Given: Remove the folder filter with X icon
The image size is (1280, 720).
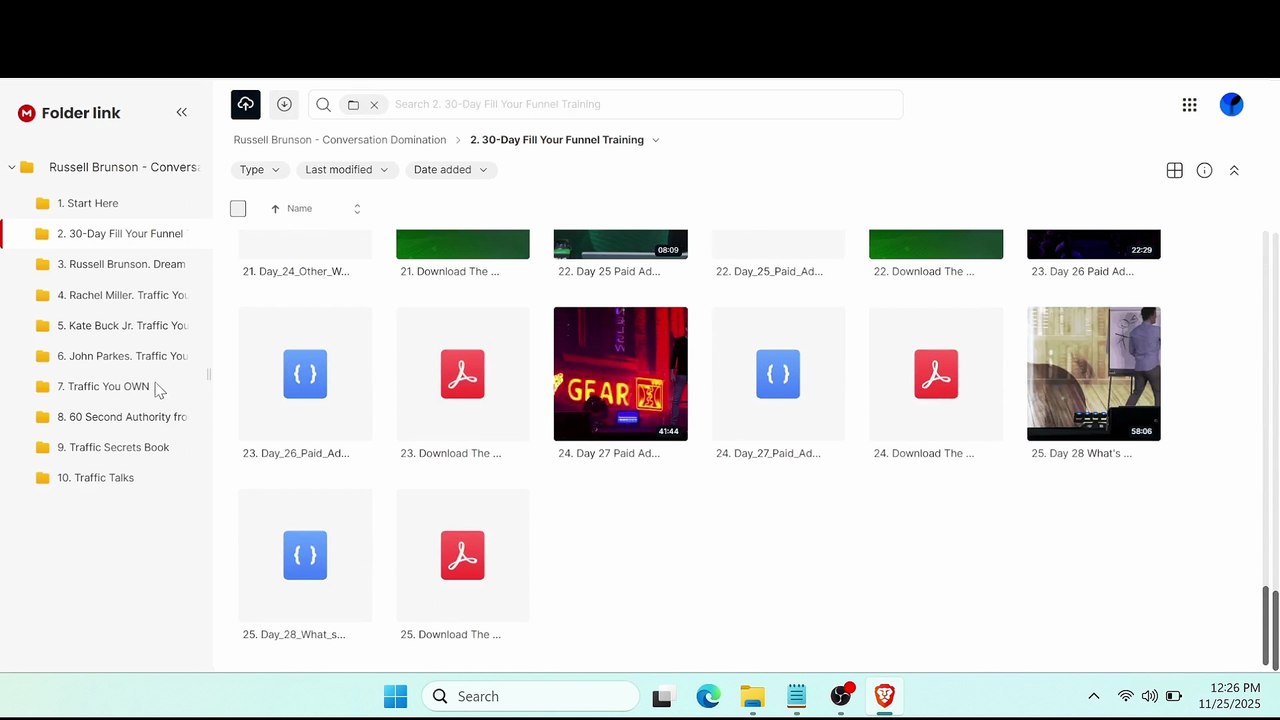Looking at the screenshot, I should click(374, 104).
